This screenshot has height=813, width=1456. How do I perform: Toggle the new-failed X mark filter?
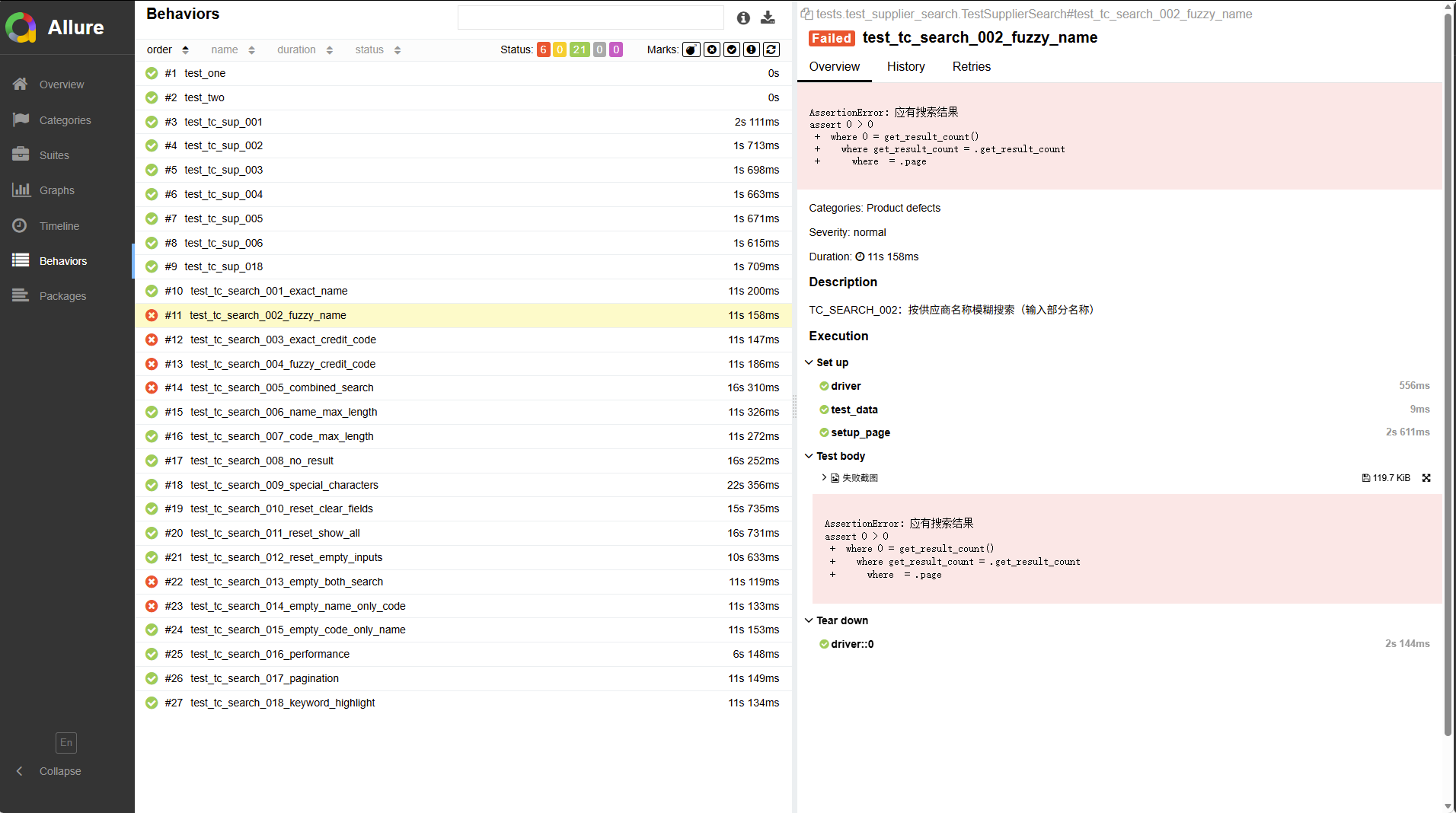(x=712, y=49)
